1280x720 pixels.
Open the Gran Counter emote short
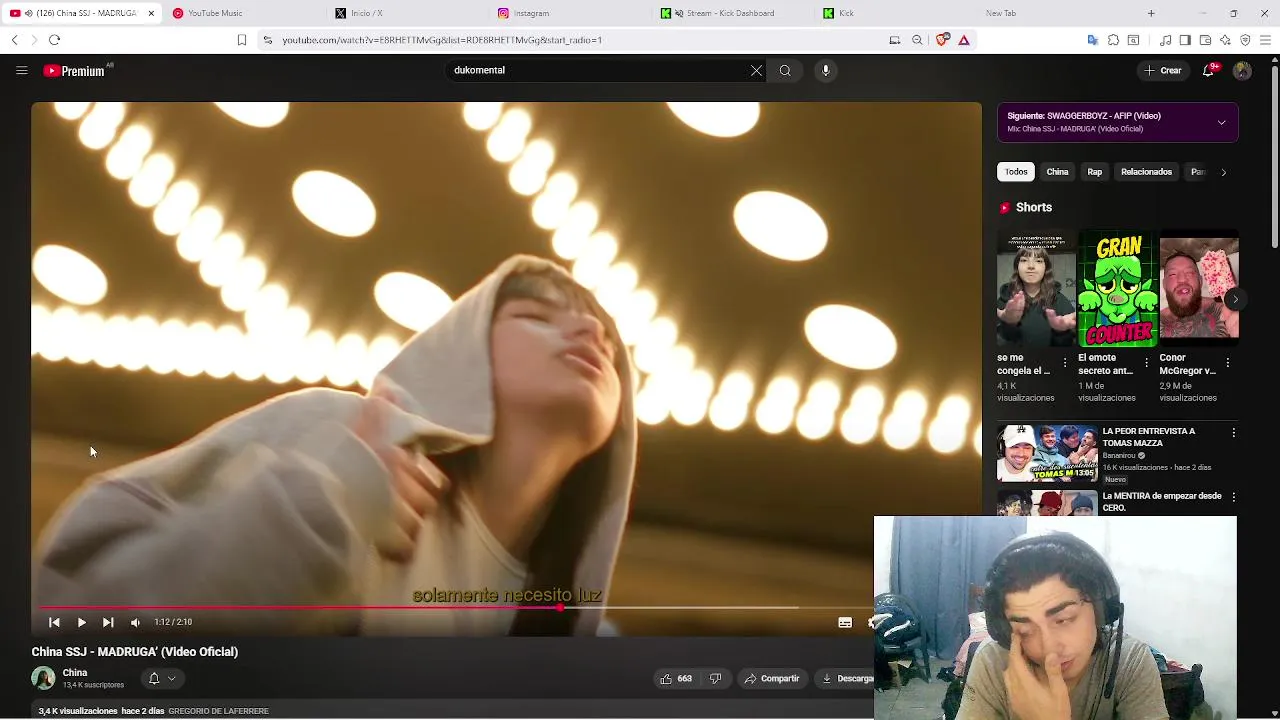point(1118,288)
